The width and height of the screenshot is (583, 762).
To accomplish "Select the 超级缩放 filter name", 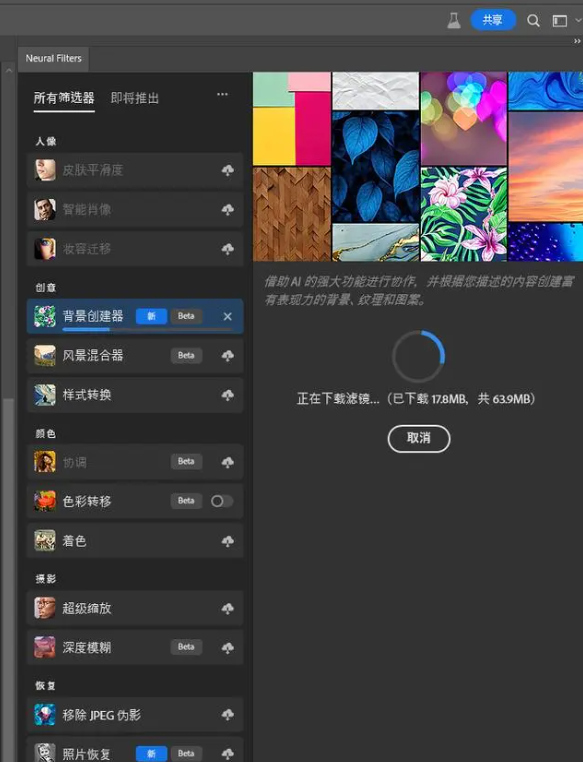I will point(86,608).
